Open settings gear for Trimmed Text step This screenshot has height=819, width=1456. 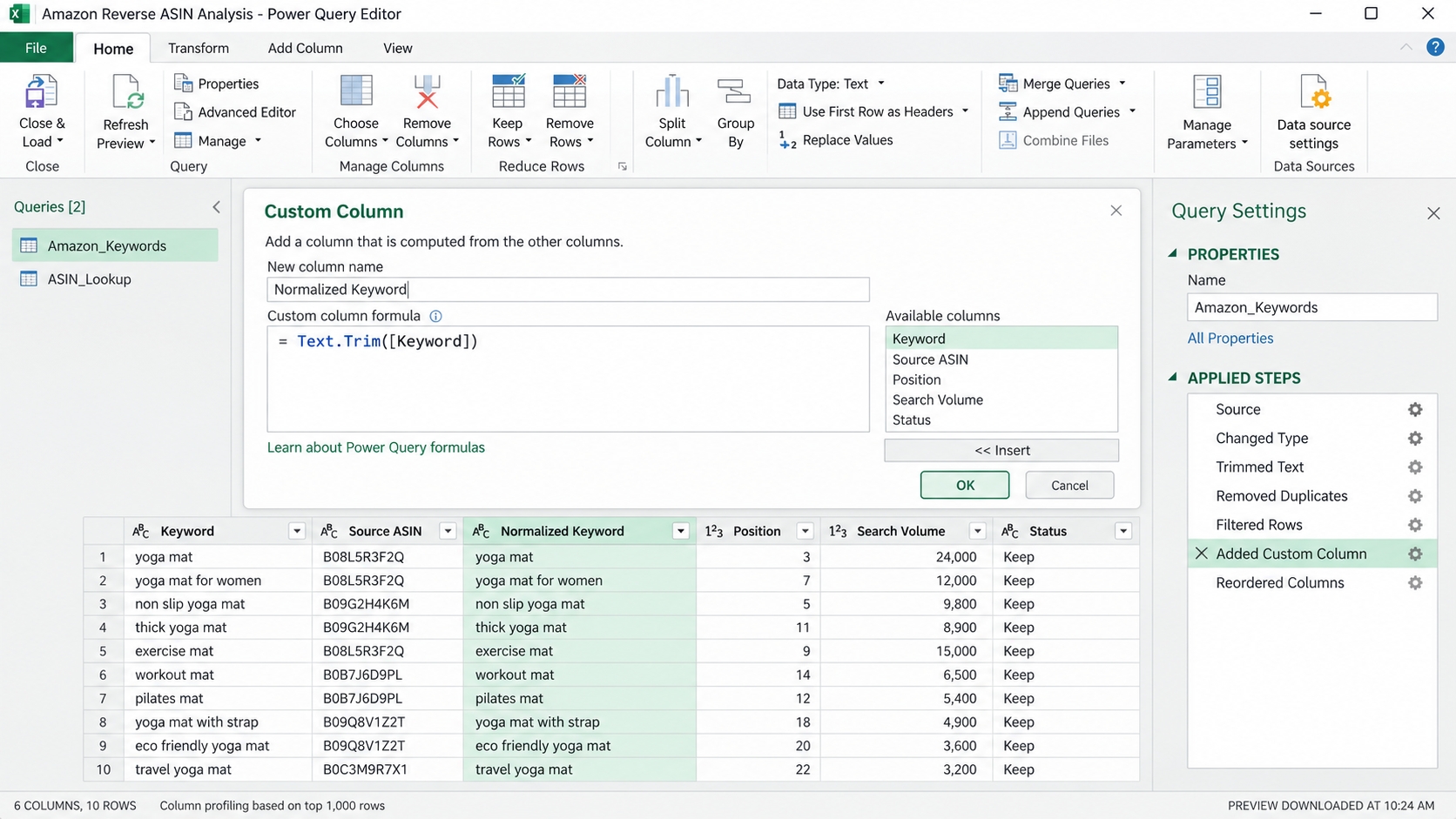coord(1415,467)
